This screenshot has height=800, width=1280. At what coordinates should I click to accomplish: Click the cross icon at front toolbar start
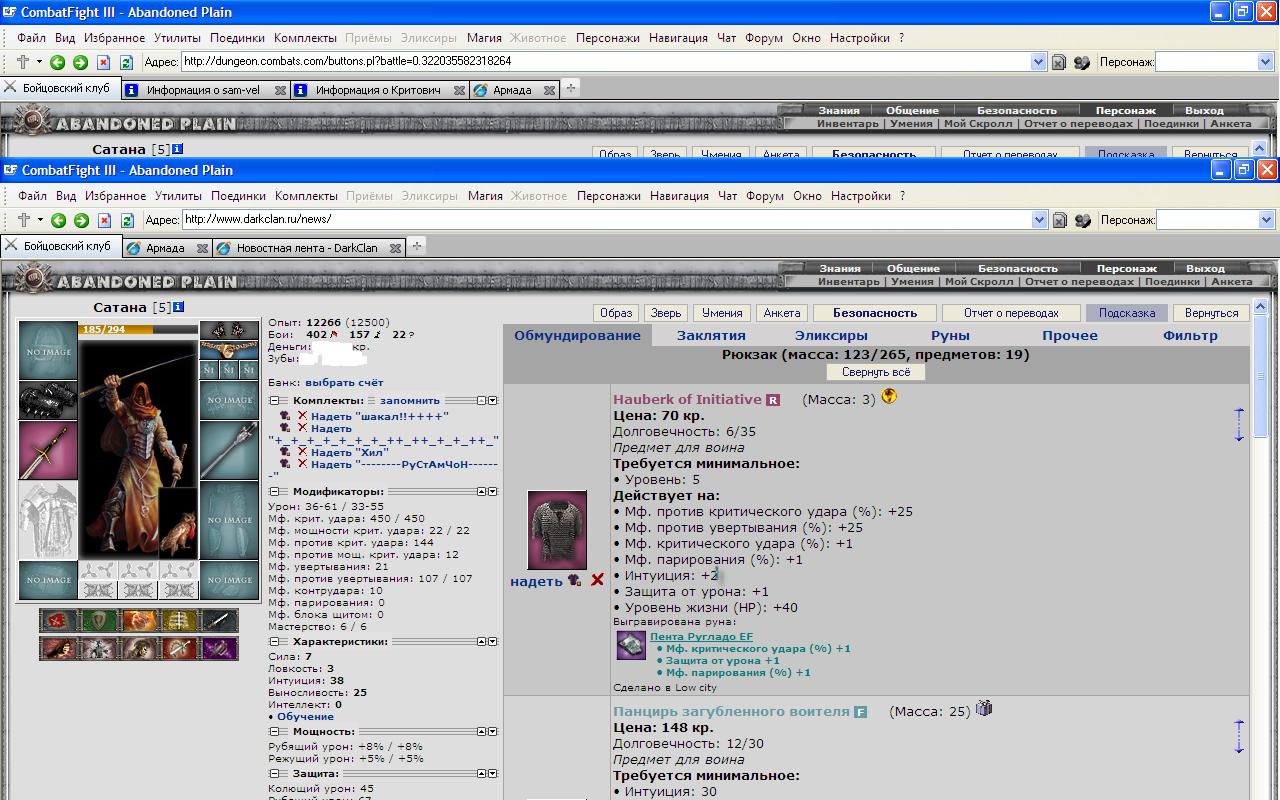[24, 219]
